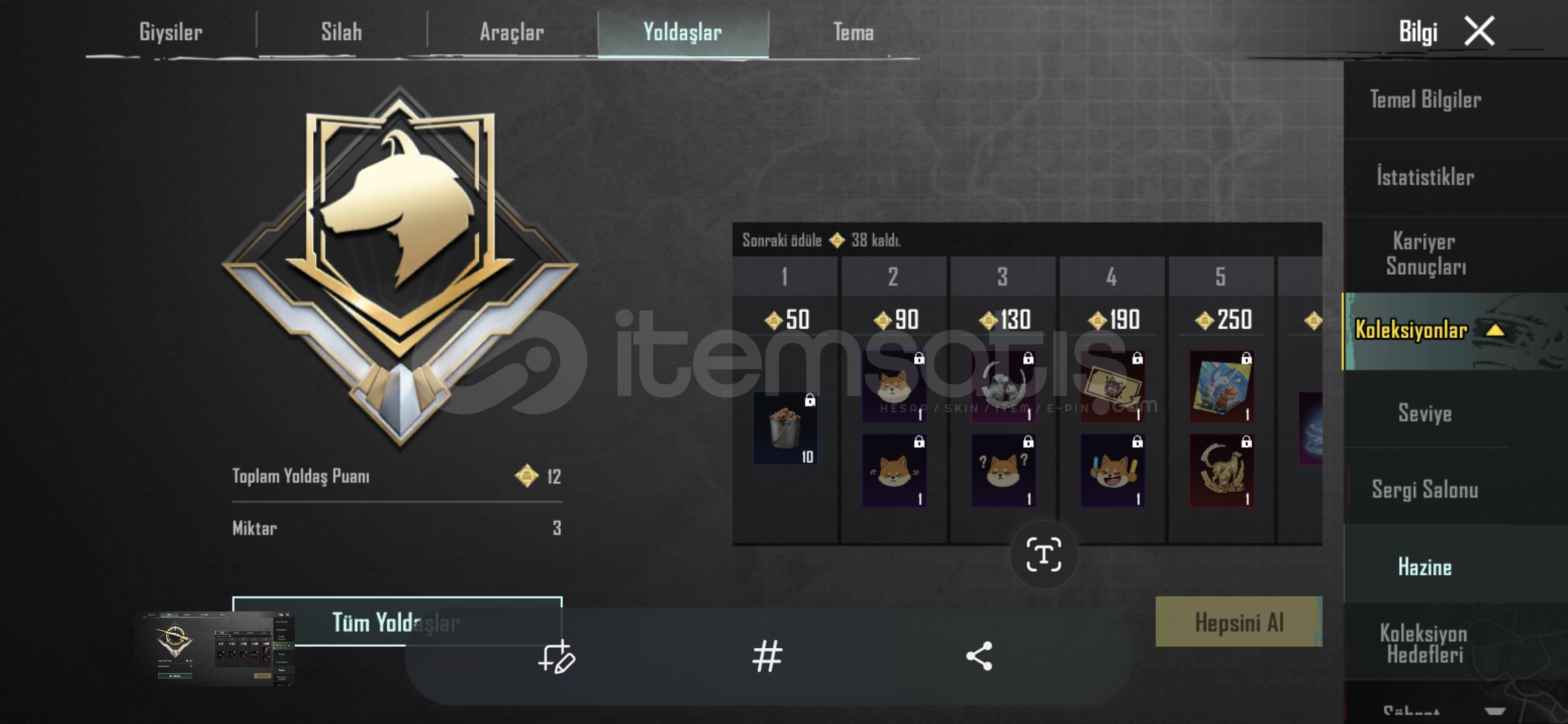The image size is (1568, 724).
Task: Click the Tüm Yoldaşlar button
Action: coord(397,622)
